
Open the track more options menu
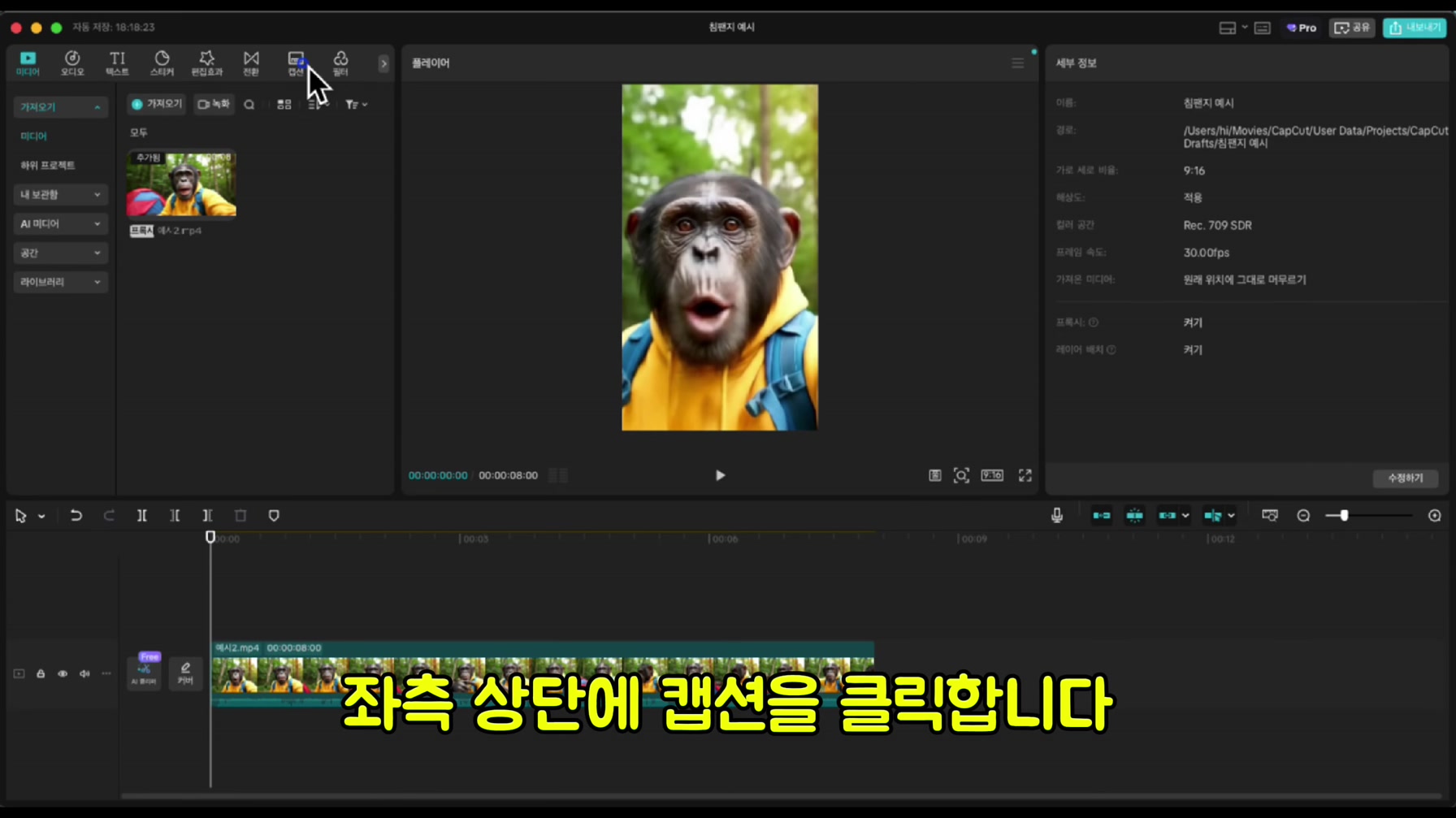coord(106,674)
